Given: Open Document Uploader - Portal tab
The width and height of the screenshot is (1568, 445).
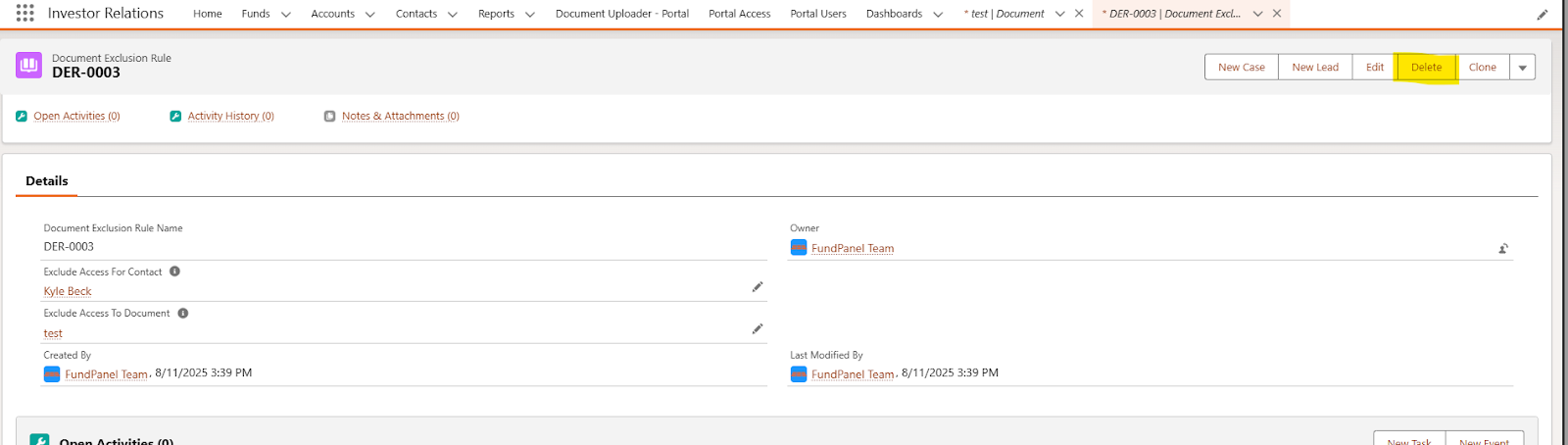Looking at the screenshot, I should tap(622, 14).
